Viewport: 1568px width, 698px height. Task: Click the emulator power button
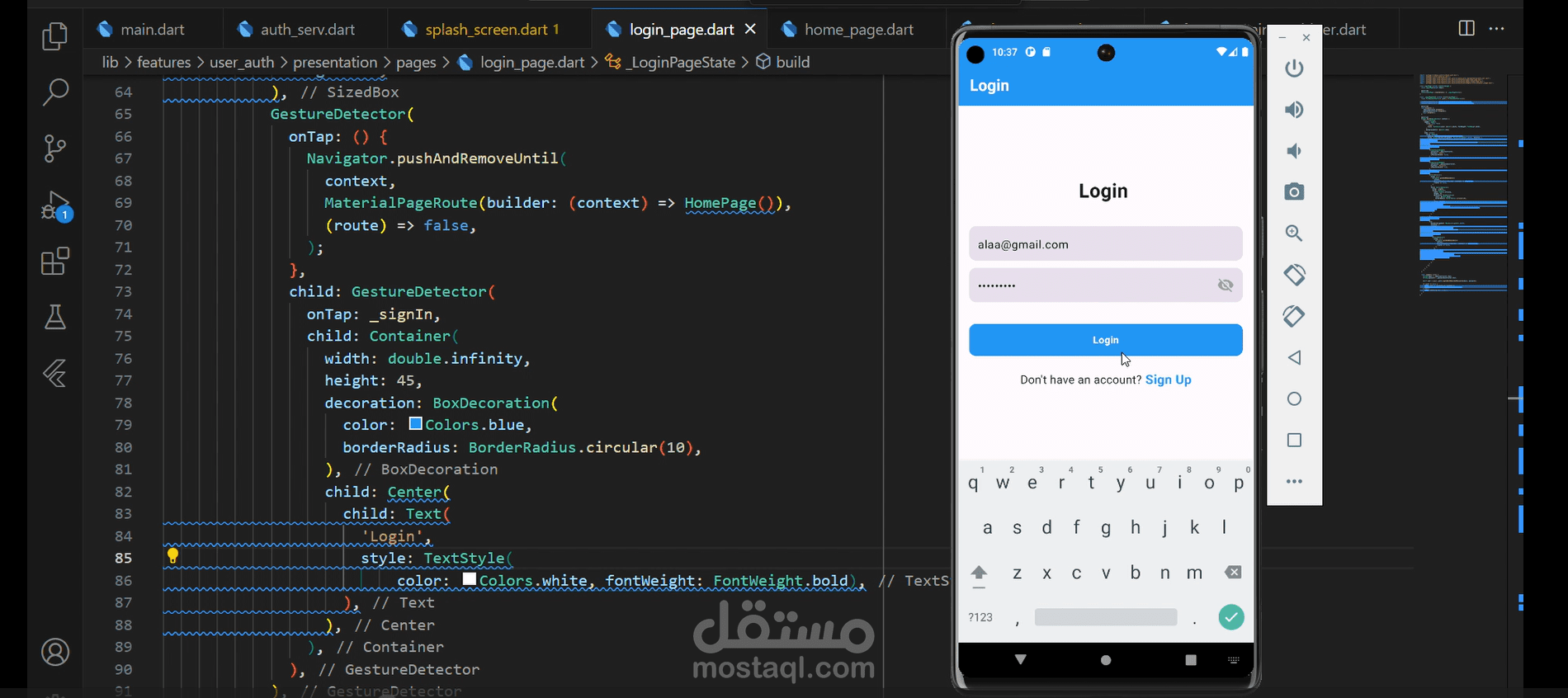pyautogui.click(x=1294, y=68)
